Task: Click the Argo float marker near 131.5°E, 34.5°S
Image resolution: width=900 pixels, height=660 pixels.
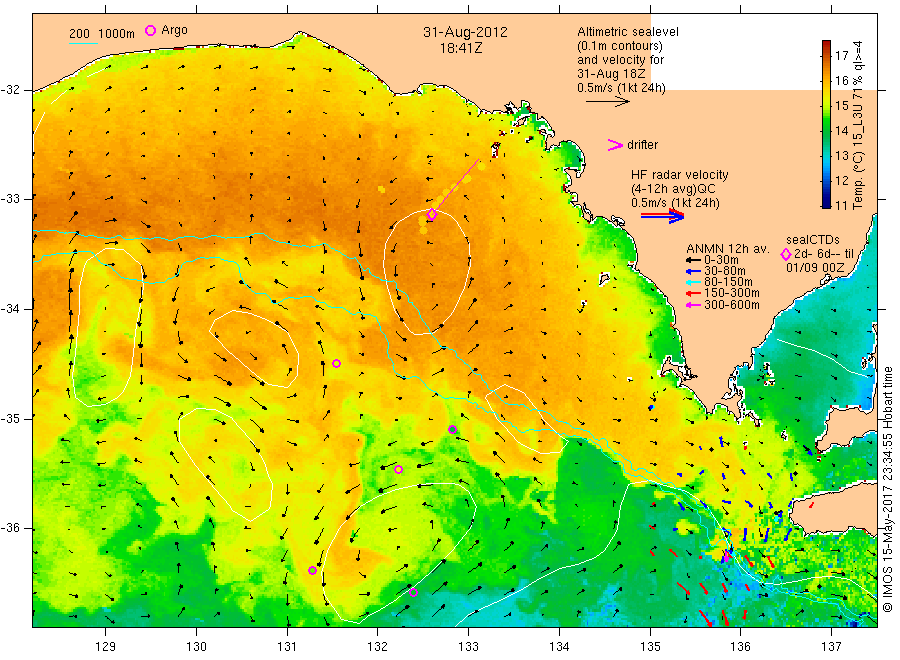Action: pyautogui.click(x=337, y=363)
